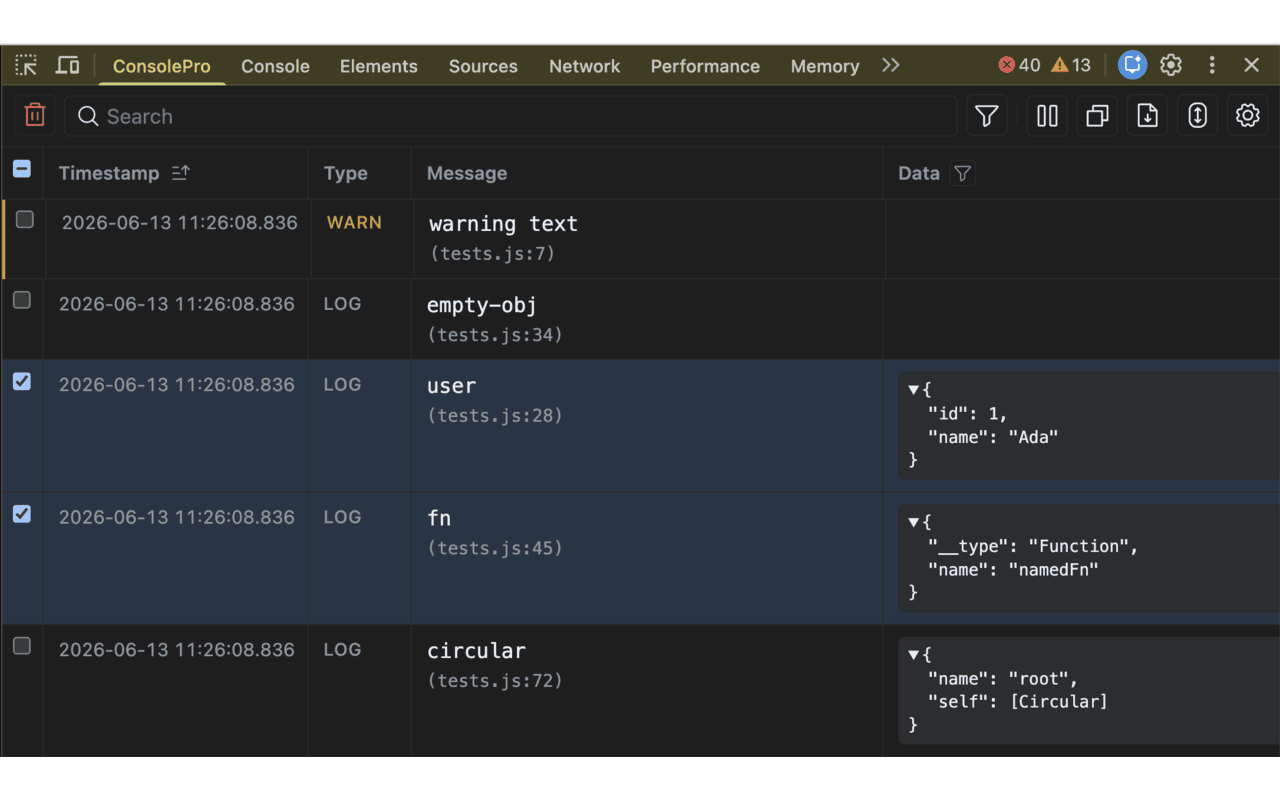
Task: Click the LOG type in circular row
Action: [342, 649]
